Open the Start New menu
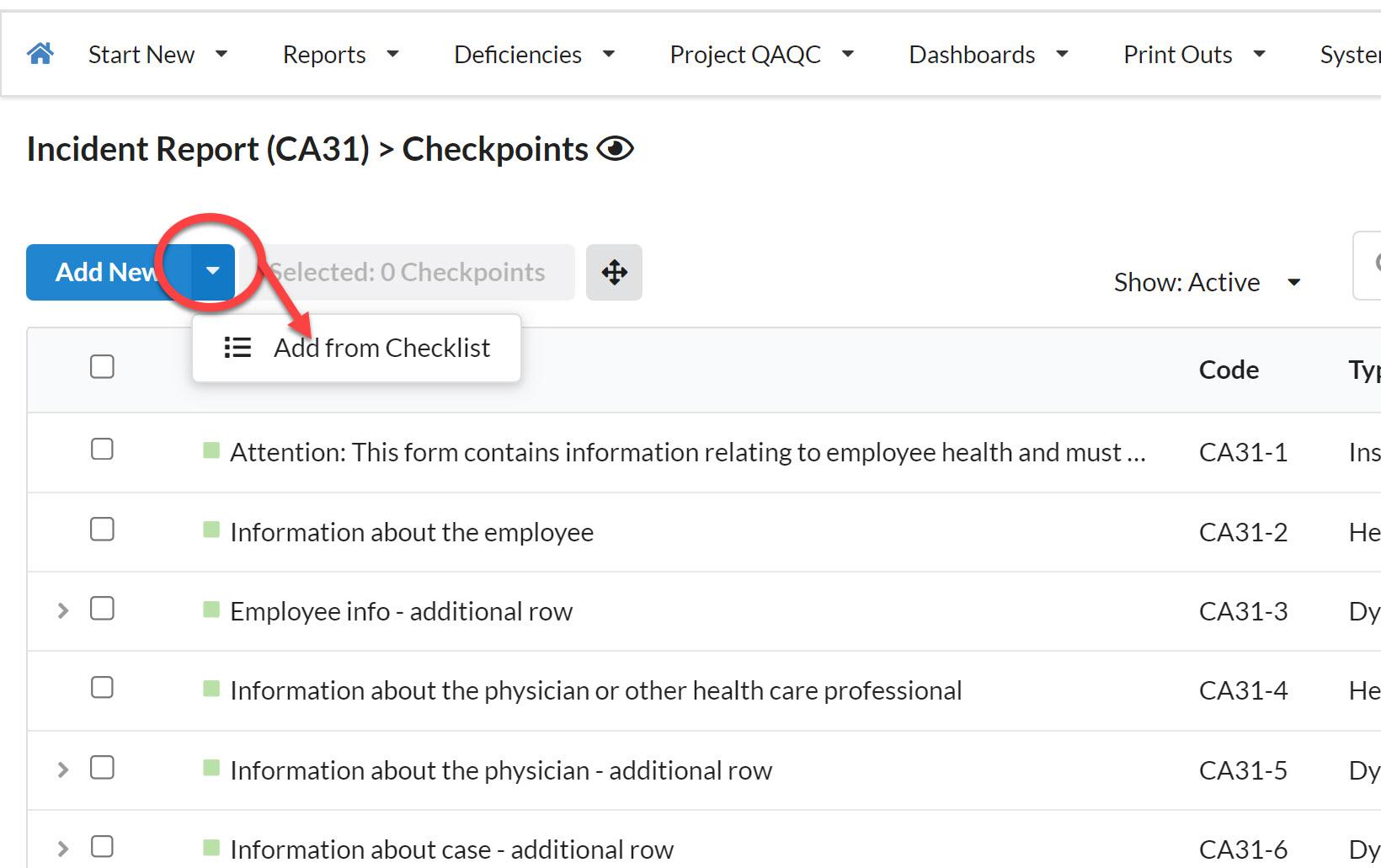This screenshot has height=868, width=1381. pyautogui.click(x=157, y=55)
